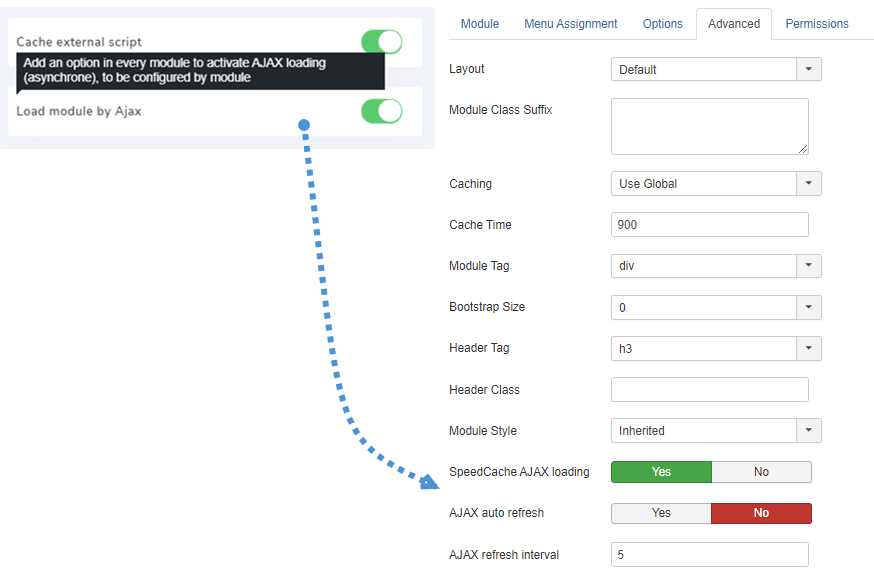The height and width of the screenshot is (577, 874).
Task: Click the Module Class Suffix text area
Action: click(x=709, y=126)
